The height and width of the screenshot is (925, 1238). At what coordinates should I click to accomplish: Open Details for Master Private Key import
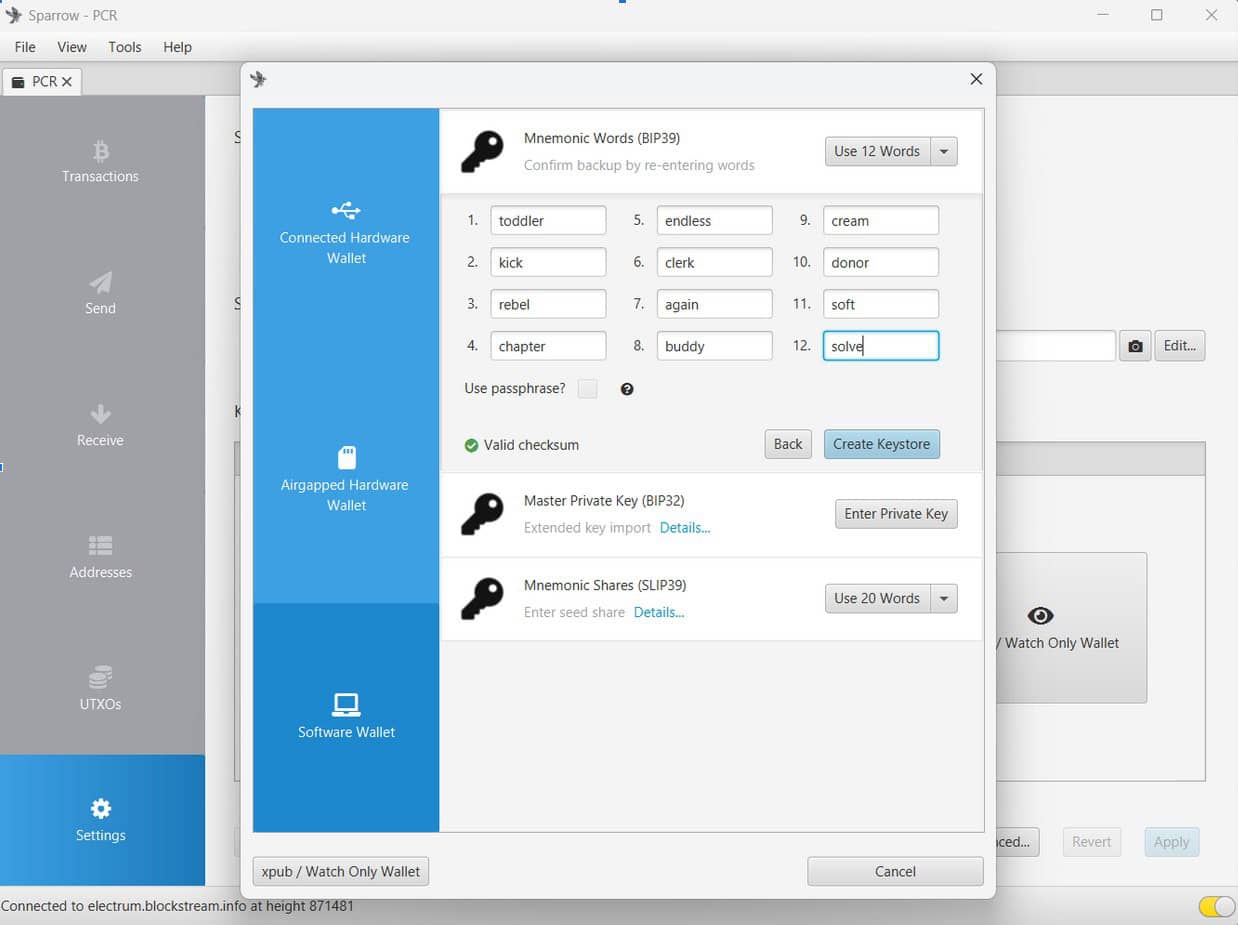(684, 527)
